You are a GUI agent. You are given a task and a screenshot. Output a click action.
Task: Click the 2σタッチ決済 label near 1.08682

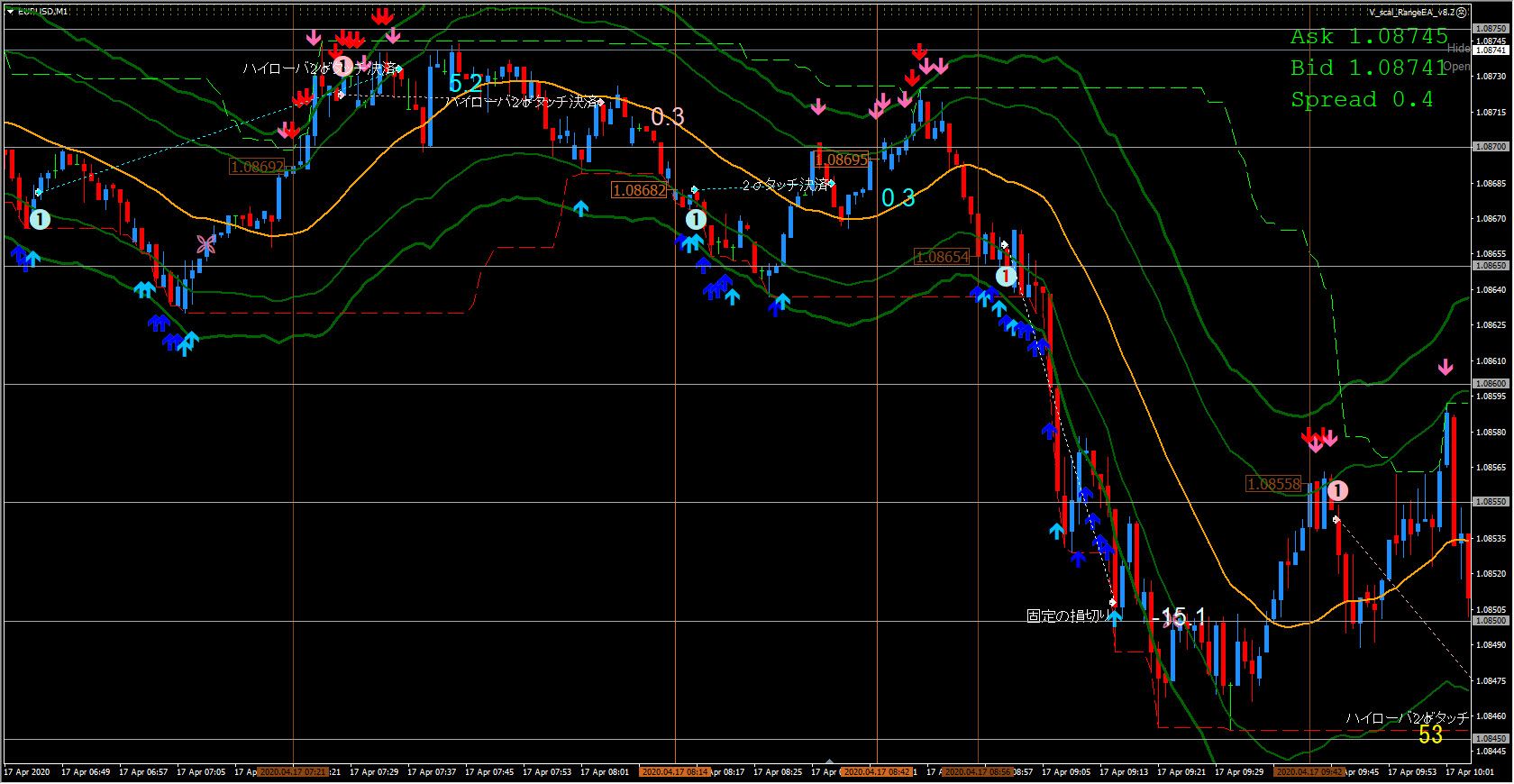785,185
